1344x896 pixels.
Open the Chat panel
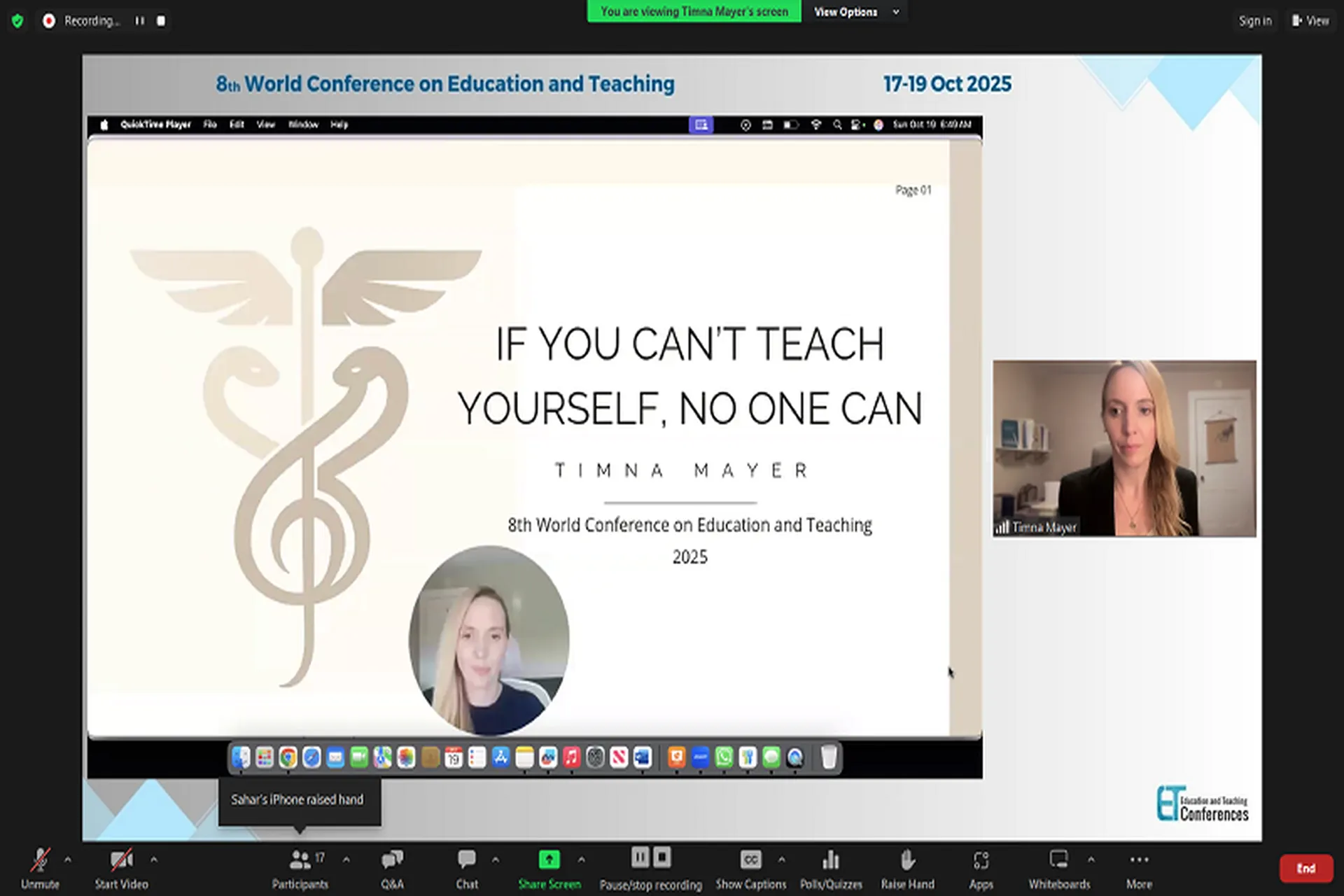pos(466,868)
